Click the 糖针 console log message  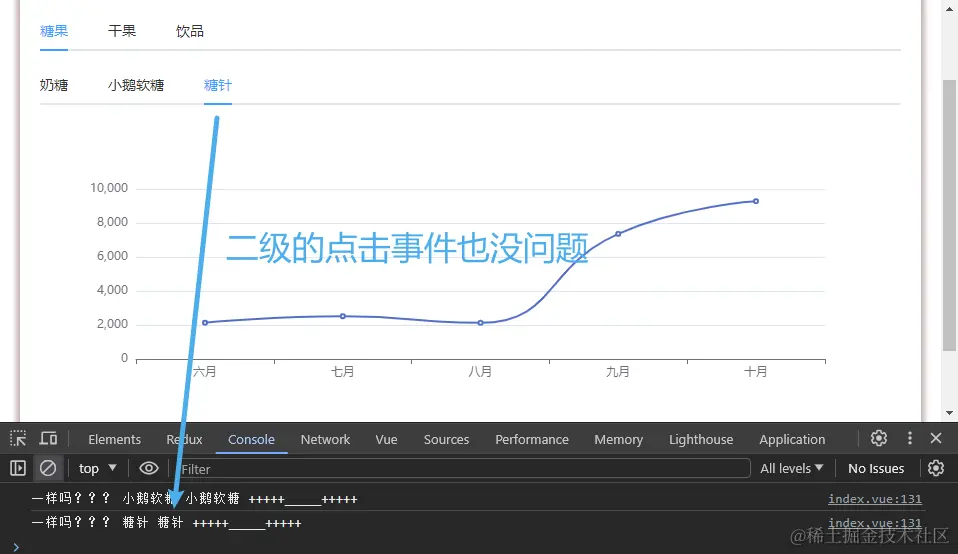click(166, 522)
